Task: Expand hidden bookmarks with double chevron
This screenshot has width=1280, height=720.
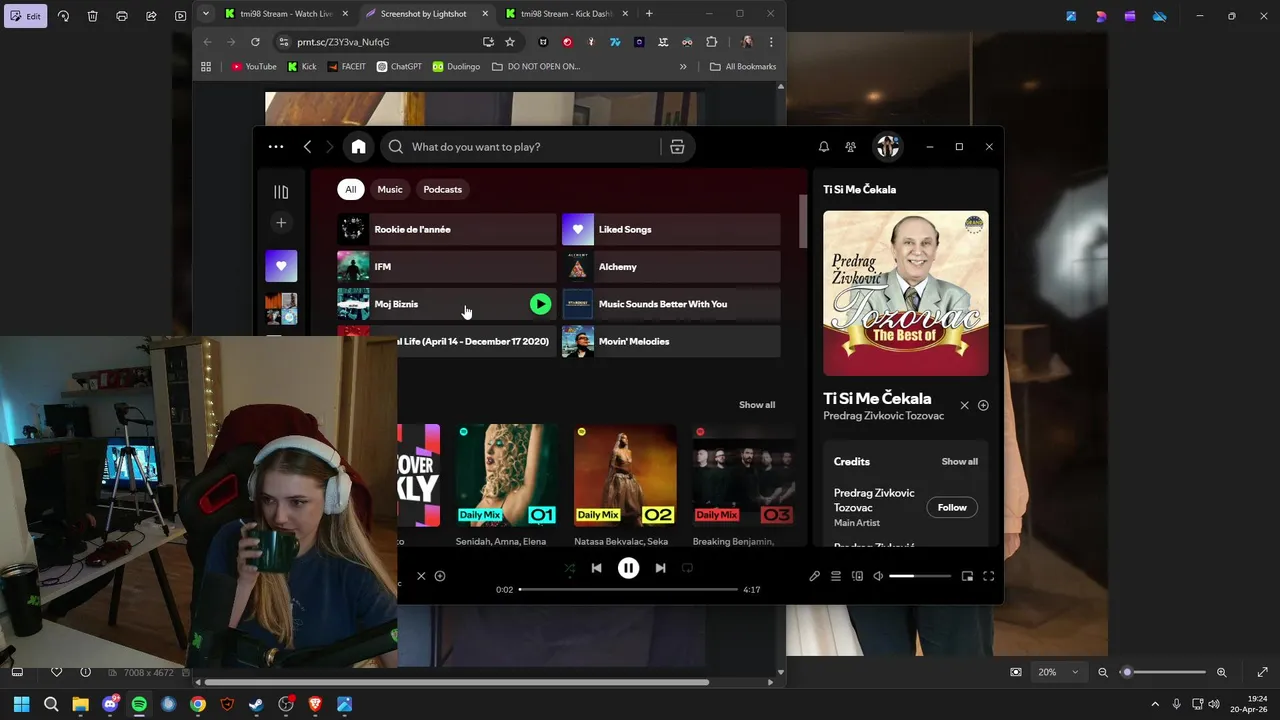Action: coord(683,67)
